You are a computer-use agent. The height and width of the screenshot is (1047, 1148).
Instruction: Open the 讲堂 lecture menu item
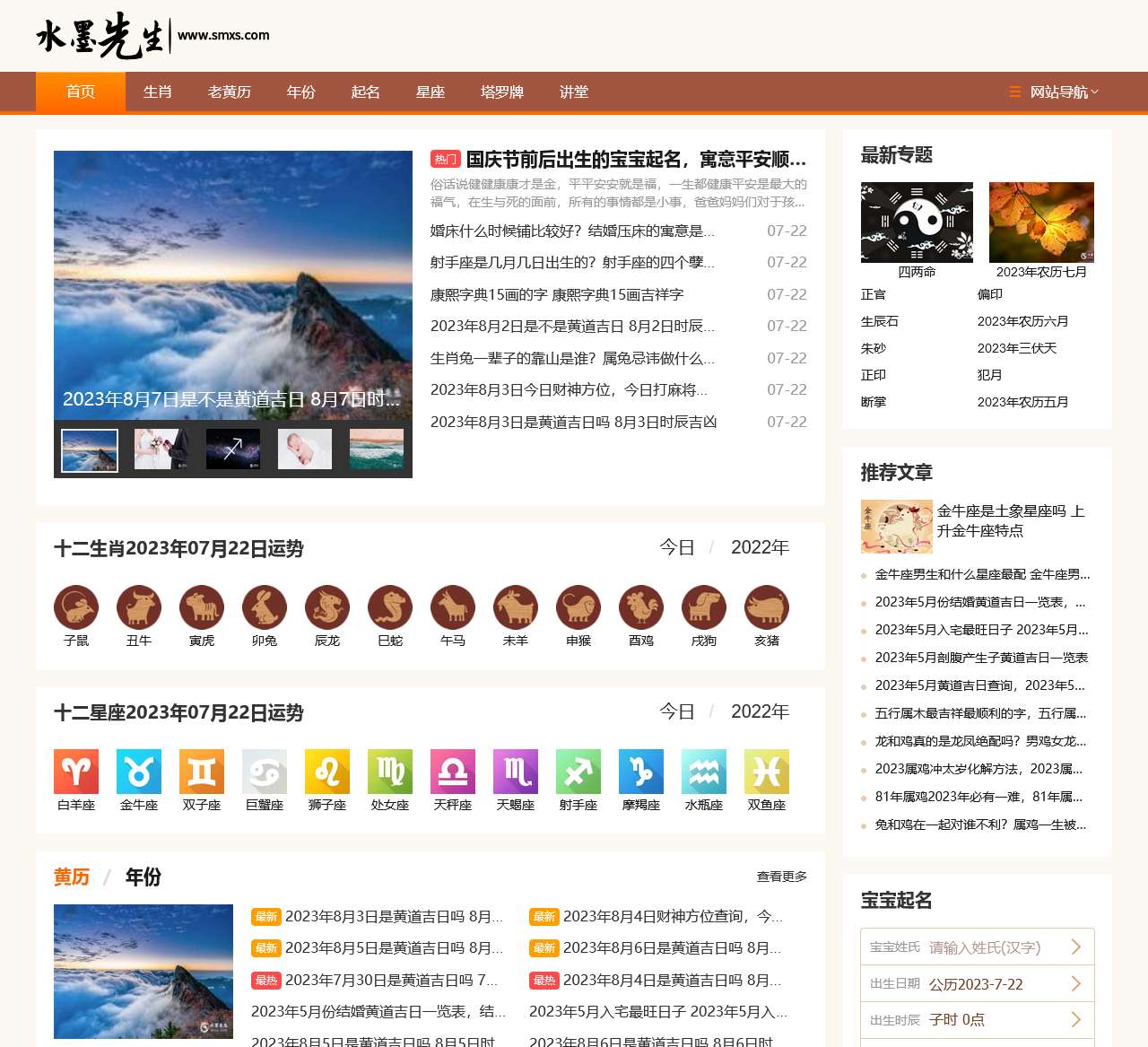point(574,92)
